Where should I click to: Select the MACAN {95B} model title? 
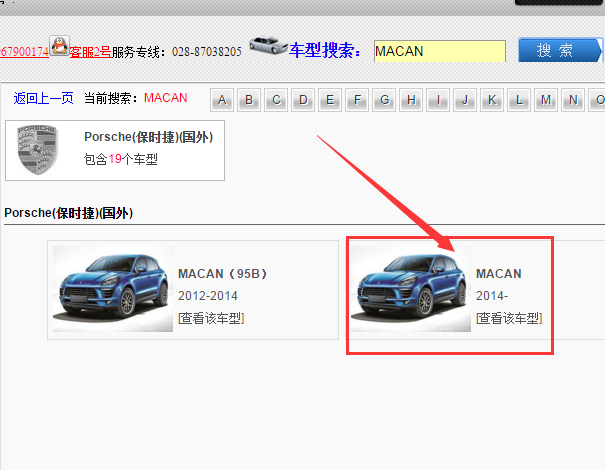[222, 274]
